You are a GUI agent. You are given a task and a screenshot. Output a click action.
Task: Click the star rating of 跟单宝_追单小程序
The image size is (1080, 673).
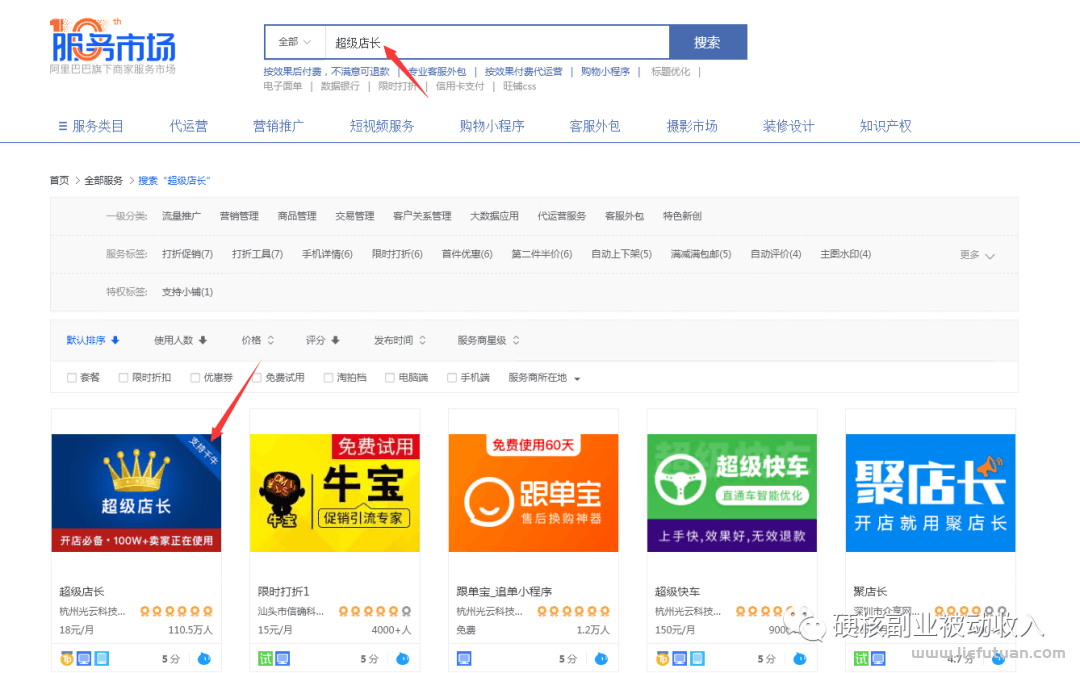coord(573,611)
